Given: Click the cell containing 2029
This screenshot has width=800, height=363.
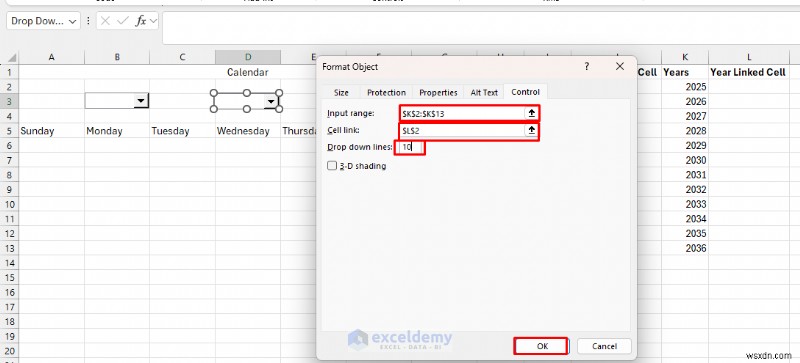Looking at the screenshot, I should click(x=685, y=146).
